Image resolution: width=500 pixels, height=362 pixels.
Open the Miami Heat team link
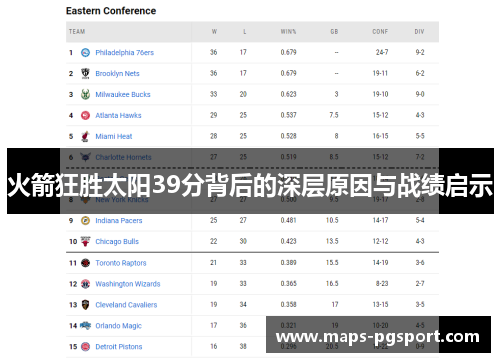point(114,136)
